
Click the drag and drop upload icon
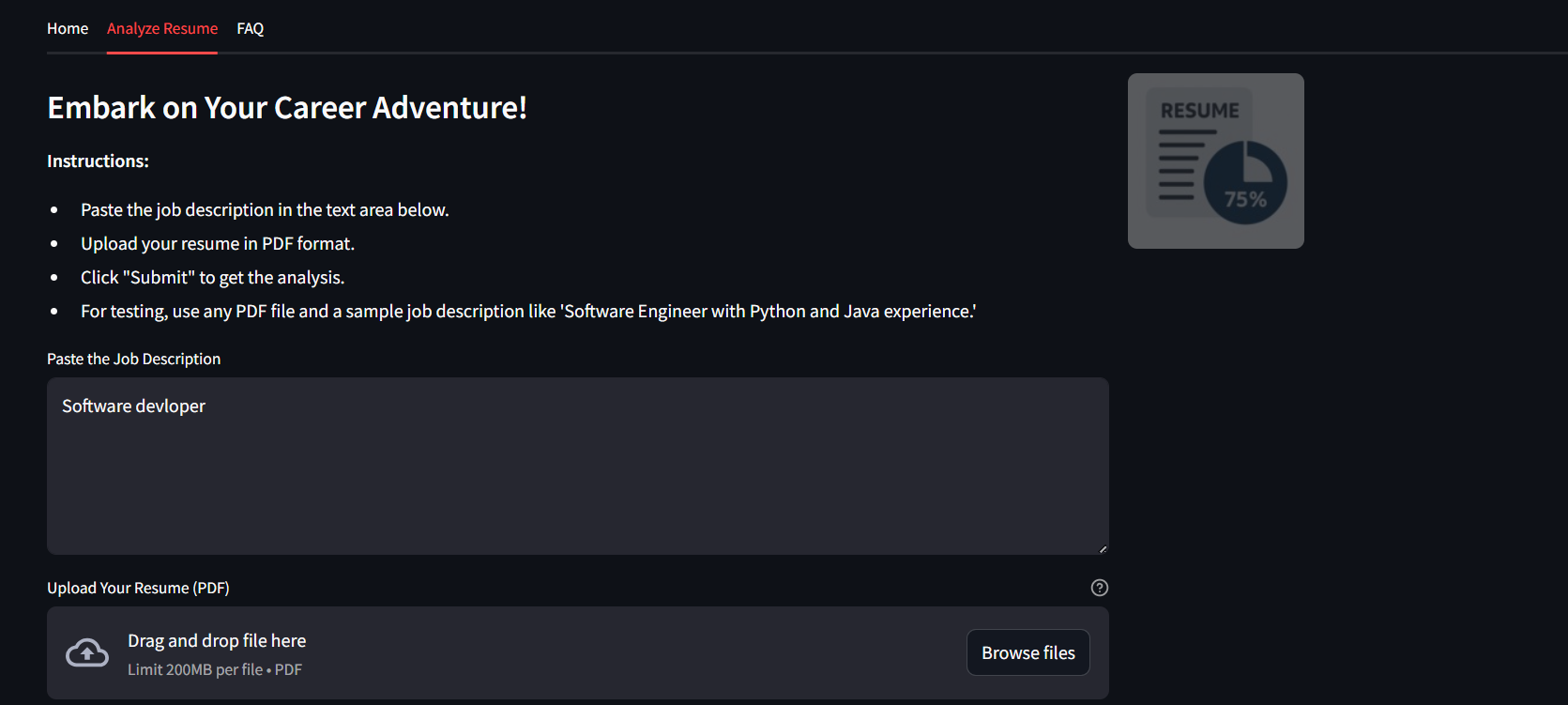click(x=86, y=651)
